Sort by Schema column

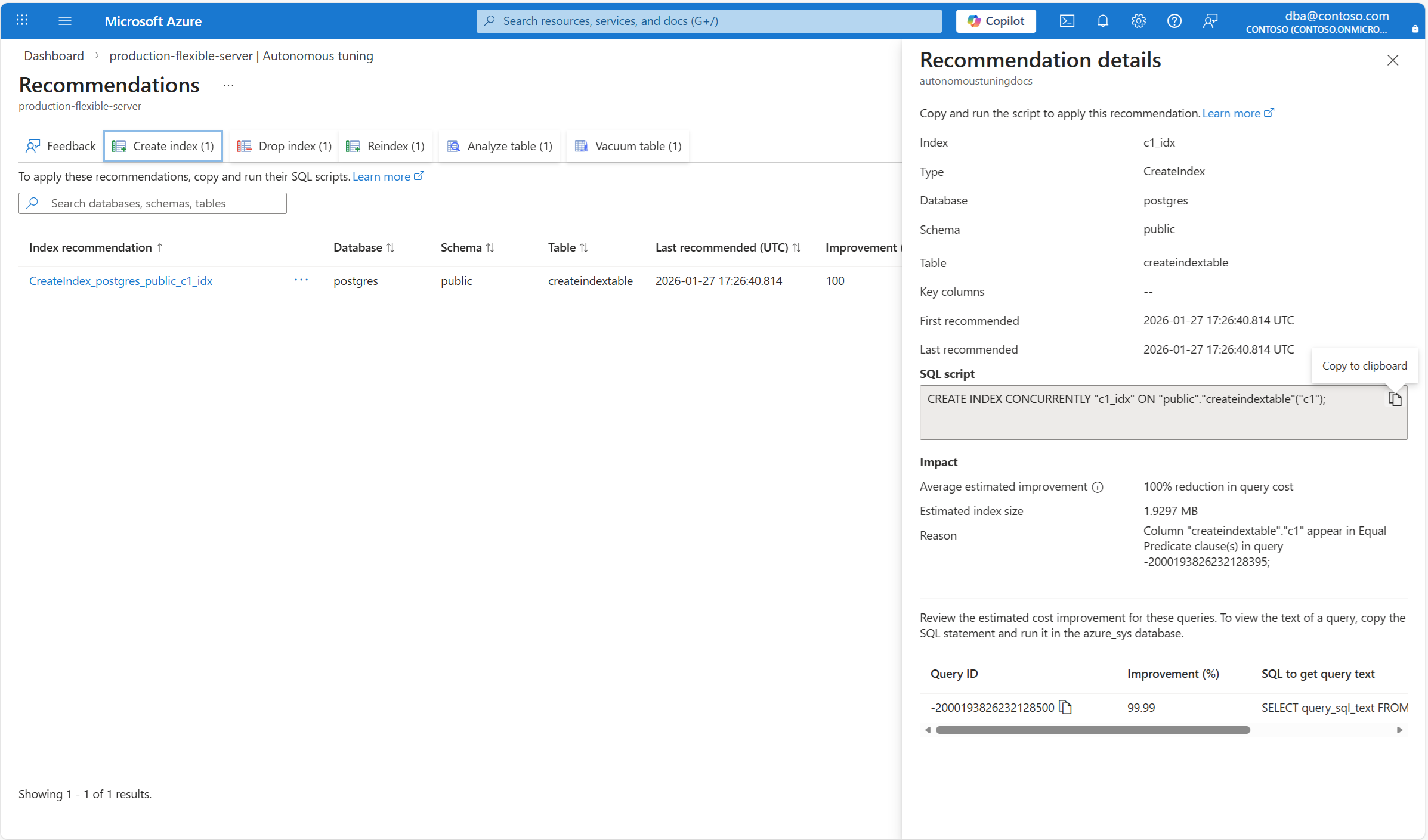(467, 247)
